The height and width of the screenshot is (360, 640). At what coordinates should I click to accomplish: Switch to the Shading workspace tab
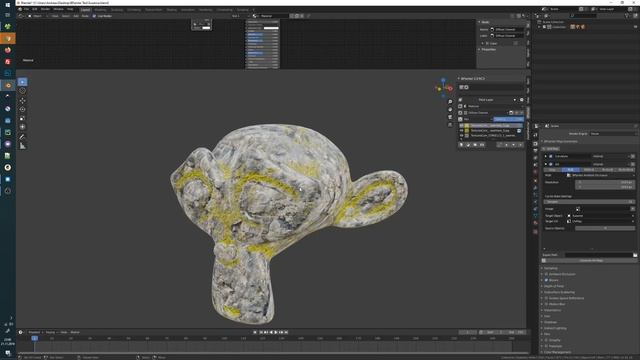pos(171,10)
